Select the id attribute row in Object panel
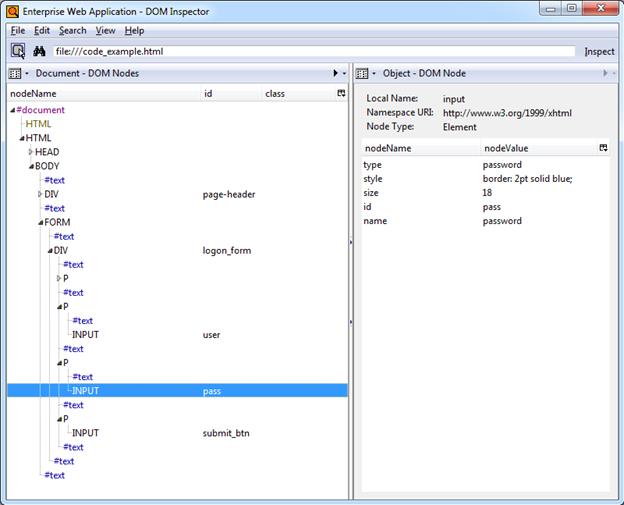Screen dimensions: 624x505 point(485,207)
